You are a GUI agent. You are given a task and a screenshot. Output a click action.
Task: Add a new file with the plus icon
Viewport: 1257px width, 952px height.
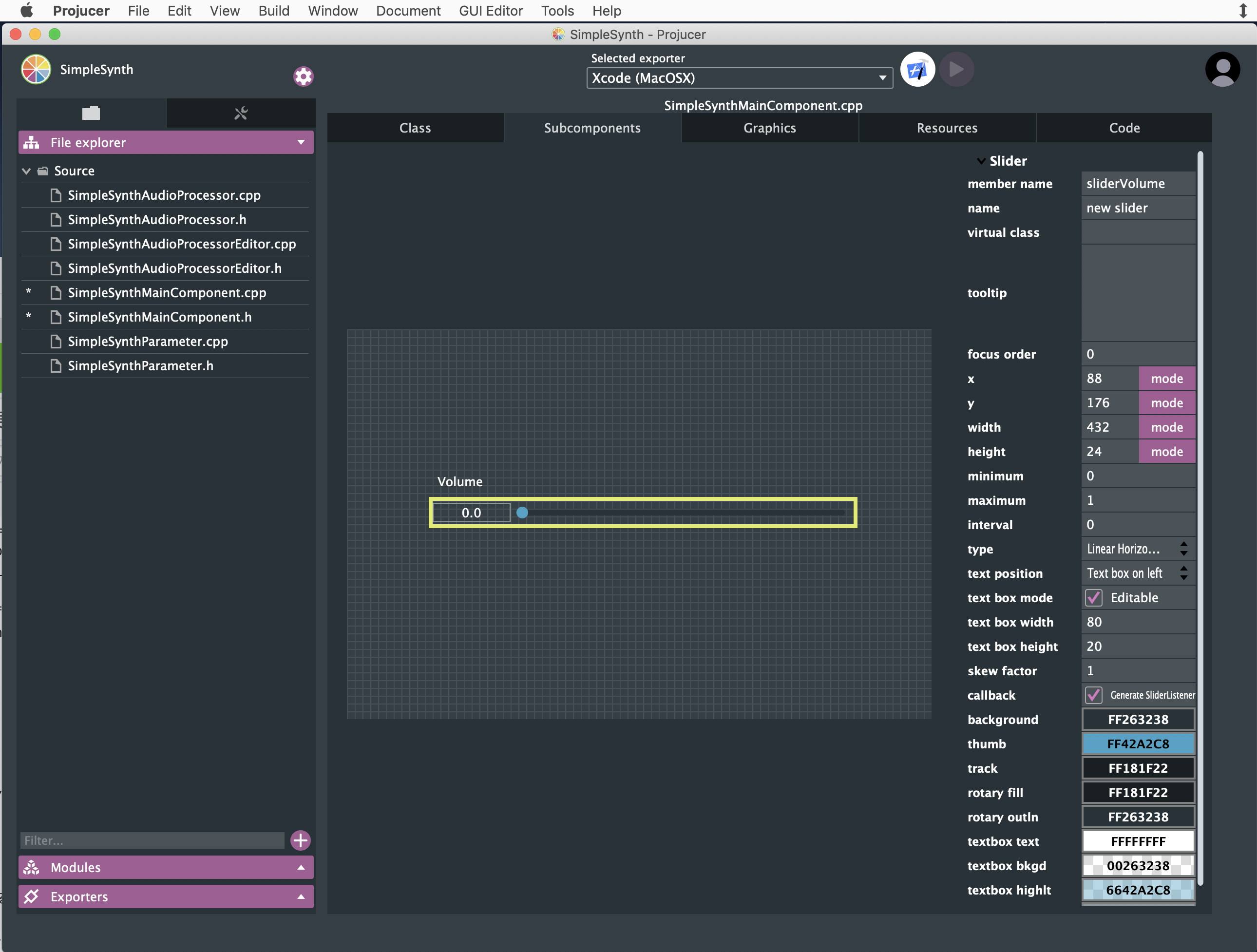coord(300,840)
